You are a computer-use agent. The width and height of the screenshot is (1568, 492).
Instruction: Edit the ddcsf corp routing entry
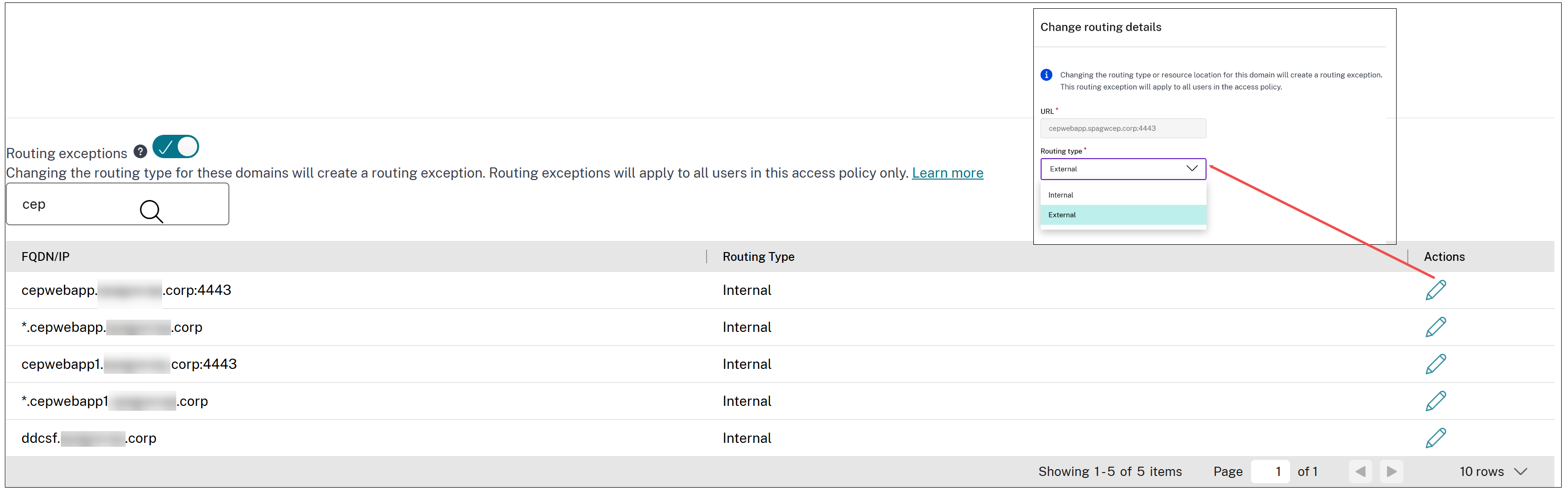click(x=1436, y=437)
